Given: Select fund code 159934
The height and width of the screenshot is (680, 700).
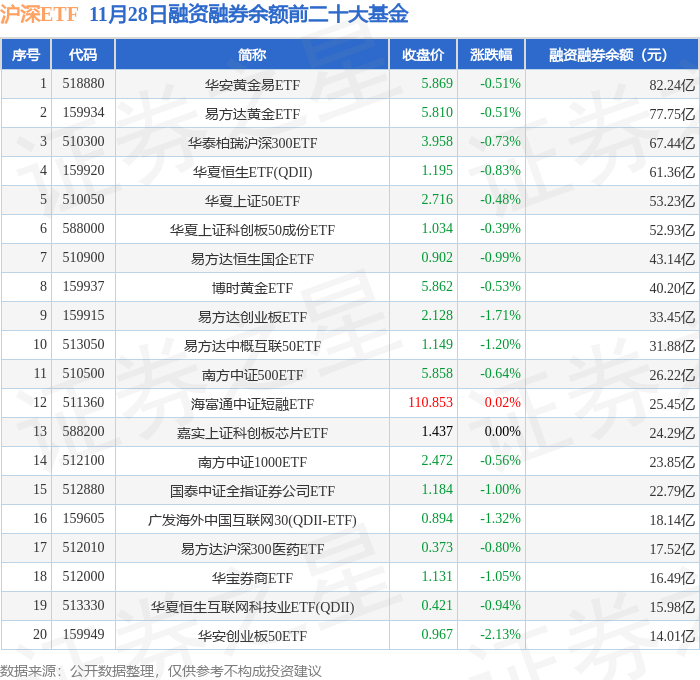Looking at the screenshot, I should coord(83,113).
